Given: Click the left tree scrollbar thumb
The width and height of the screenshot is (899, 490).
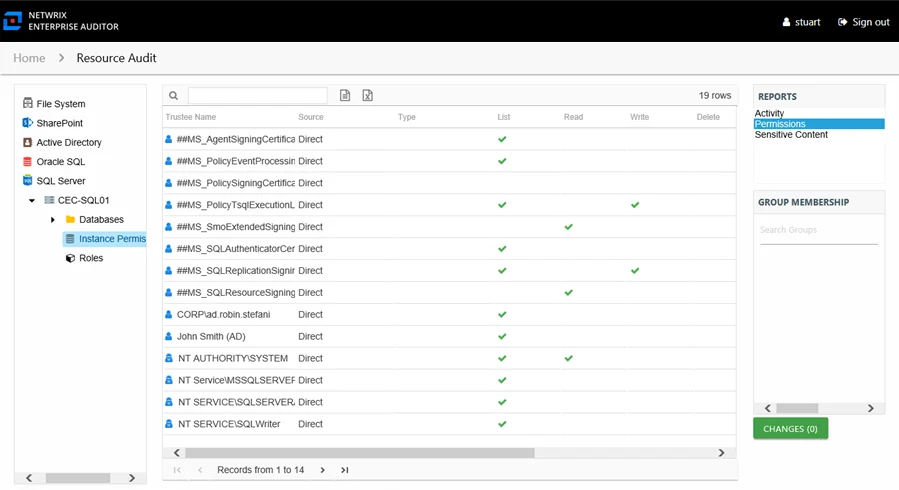Looking at the screenshot, I should pos(78,478).
